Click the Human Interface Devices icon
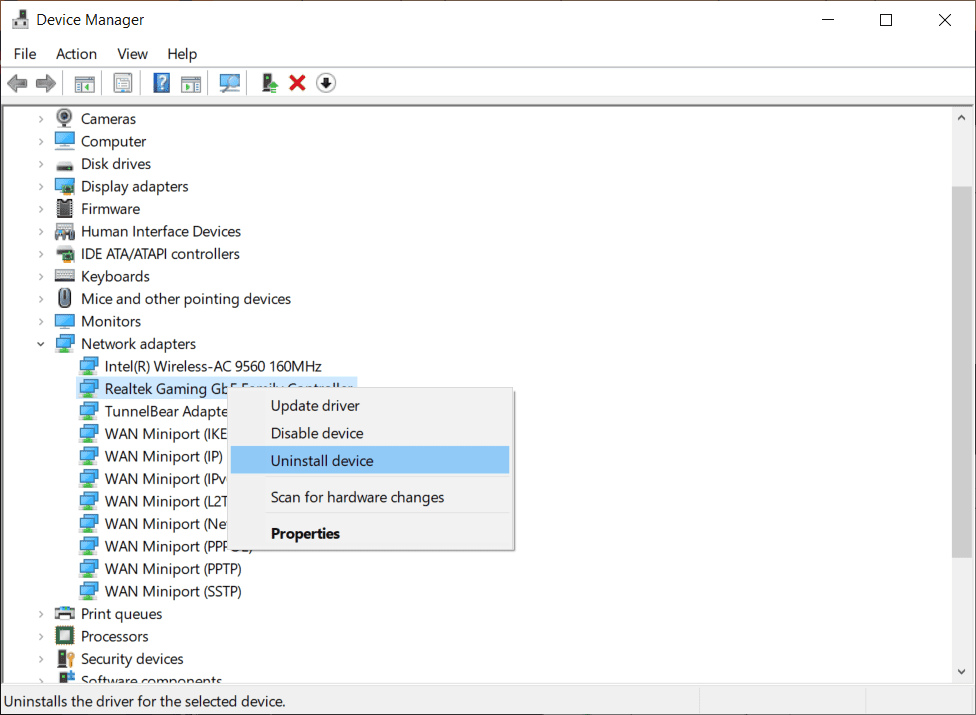Screen dimensions: 976x715 65,231
